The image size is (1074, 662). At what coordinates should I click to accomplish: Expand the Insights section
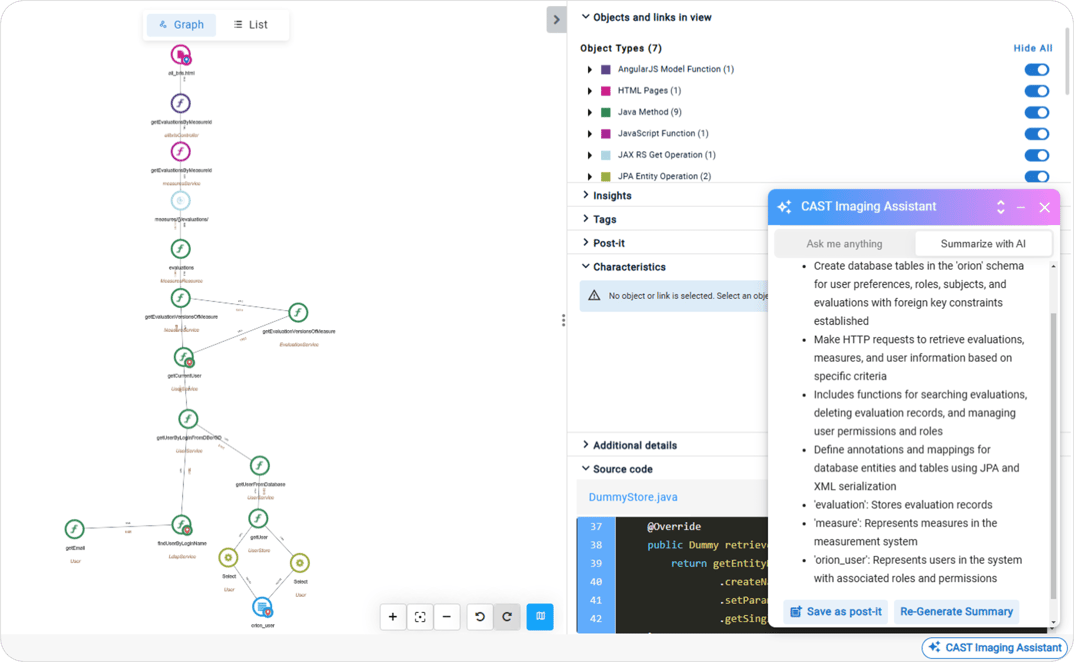[612, 196]
